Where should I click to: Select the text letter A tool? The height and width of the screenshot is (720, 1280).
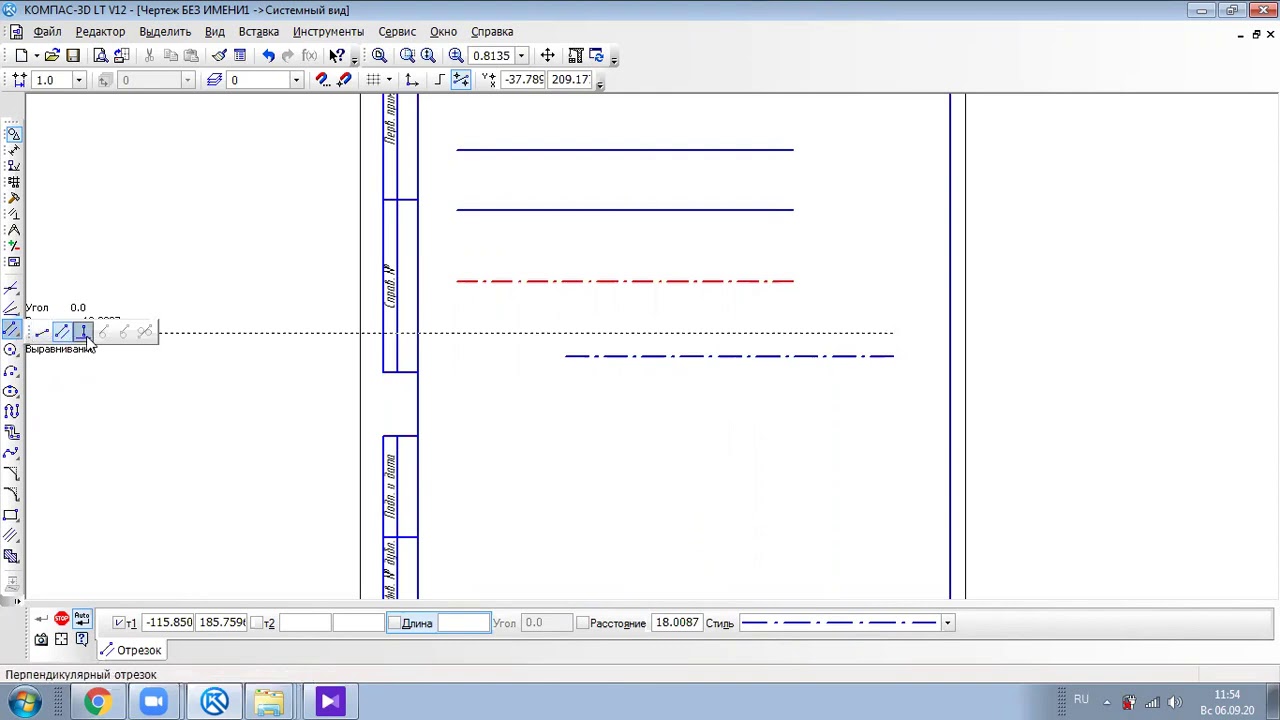[14, 230]
